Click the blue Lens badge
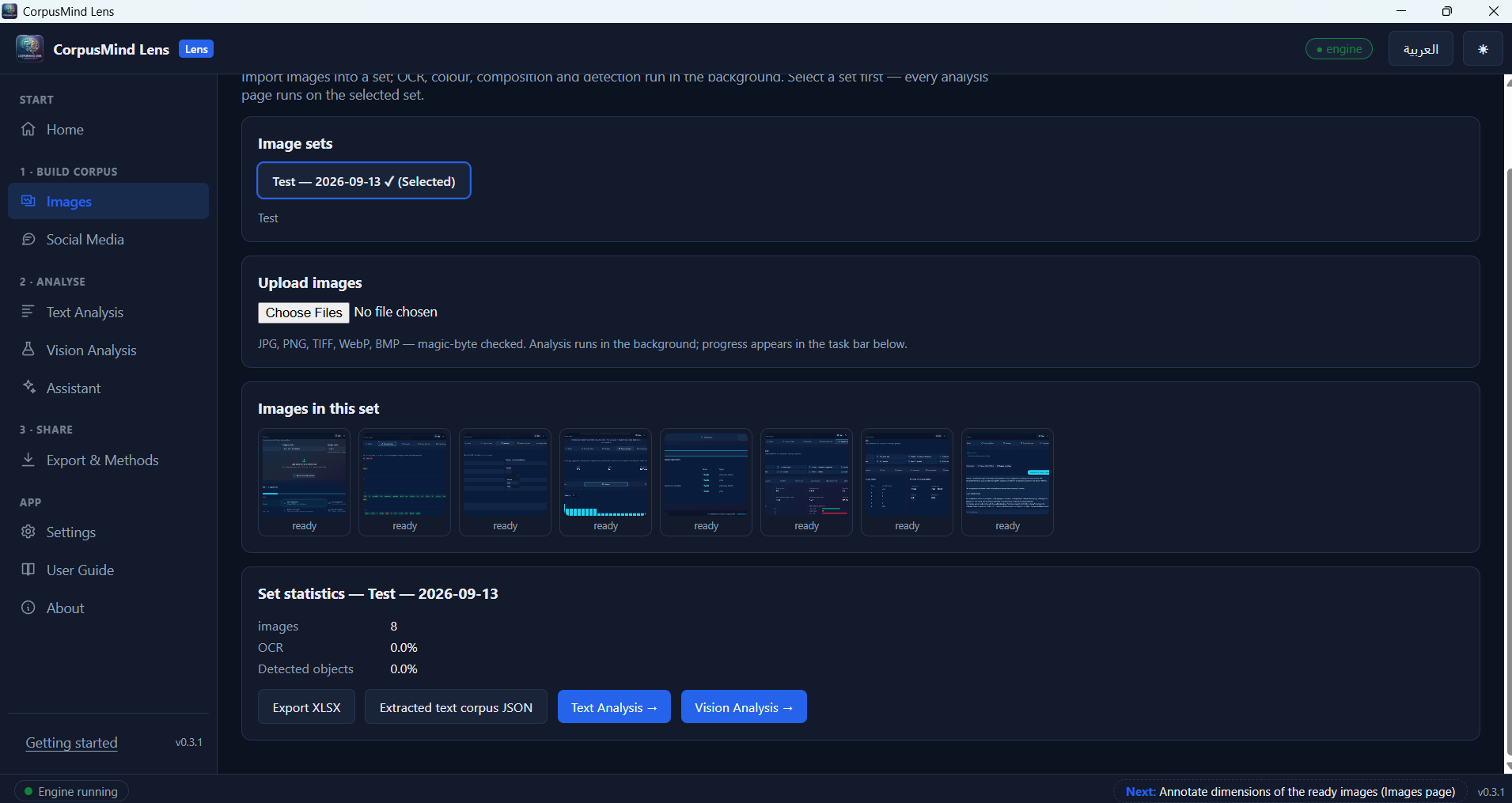The height and width of the screenshot is (803, 1512). pos(196,49)
